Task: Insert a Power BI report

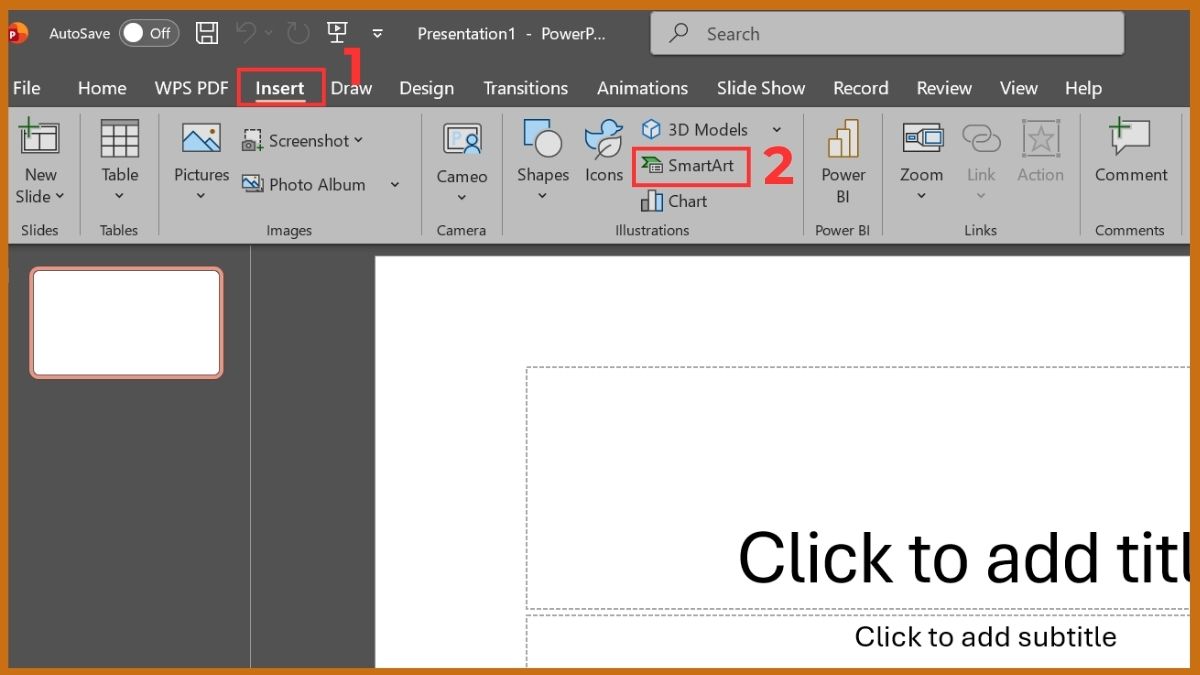Action: pos(843,160)
